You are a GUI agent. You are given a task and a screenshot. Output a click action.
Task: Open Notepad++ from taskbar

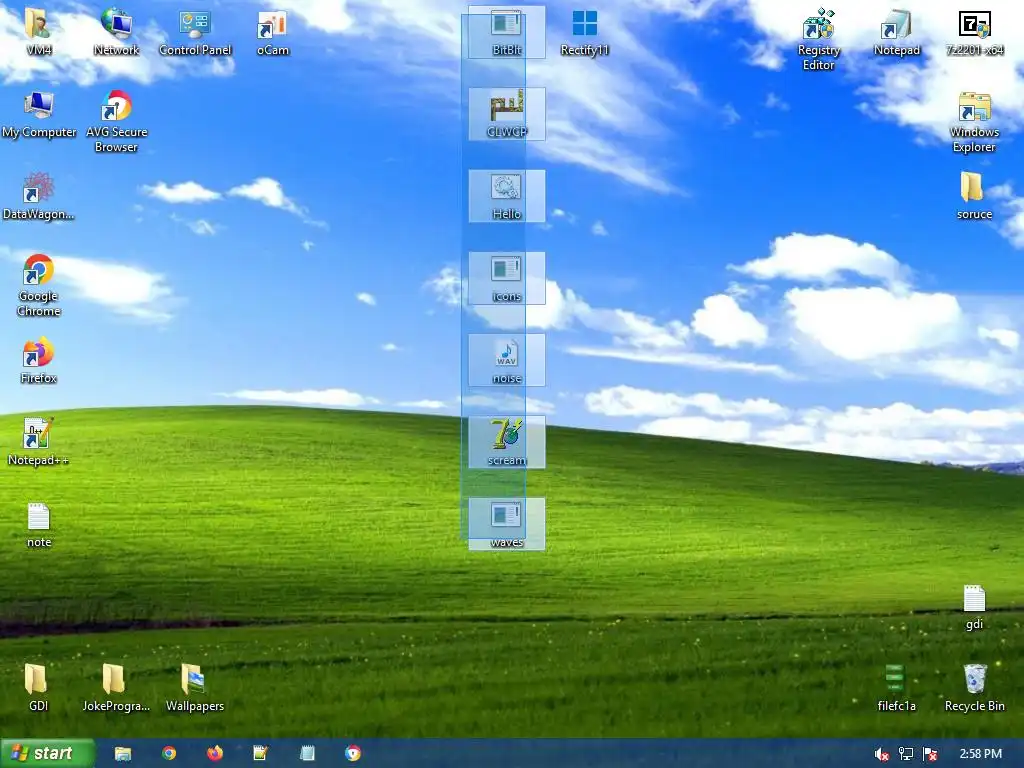click(261, 754)
